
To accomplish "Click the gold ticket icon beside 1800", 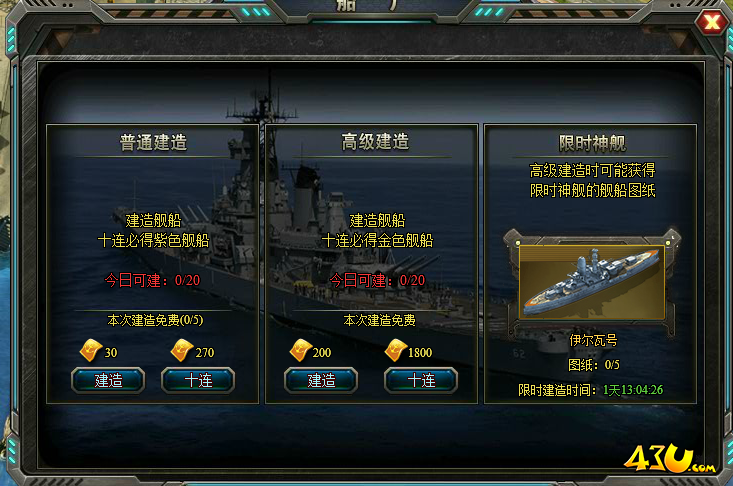I will [x=396, y=351].
